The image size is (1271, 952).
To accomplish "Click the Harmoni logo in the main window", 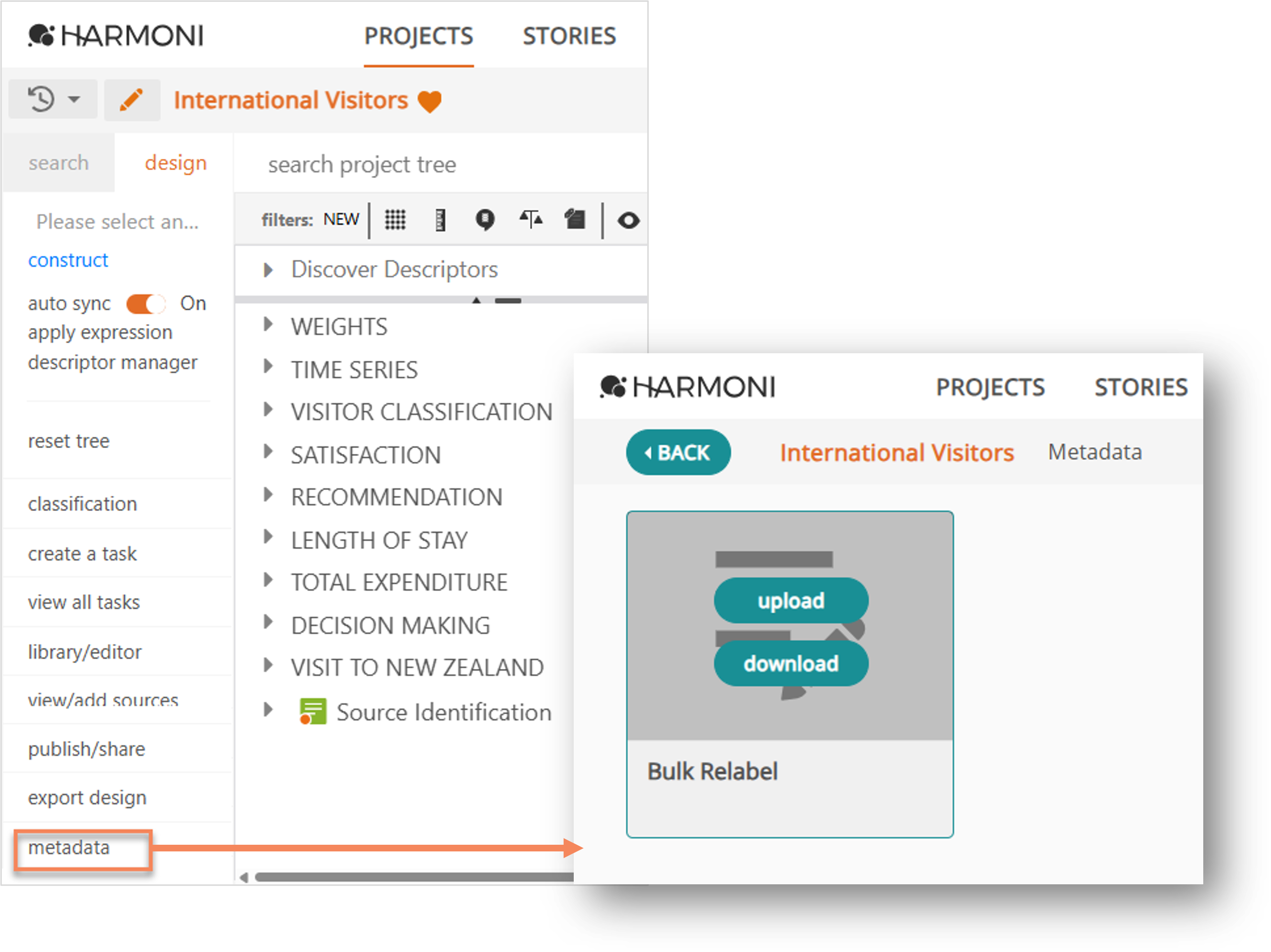I will click(x=116, y=36).
